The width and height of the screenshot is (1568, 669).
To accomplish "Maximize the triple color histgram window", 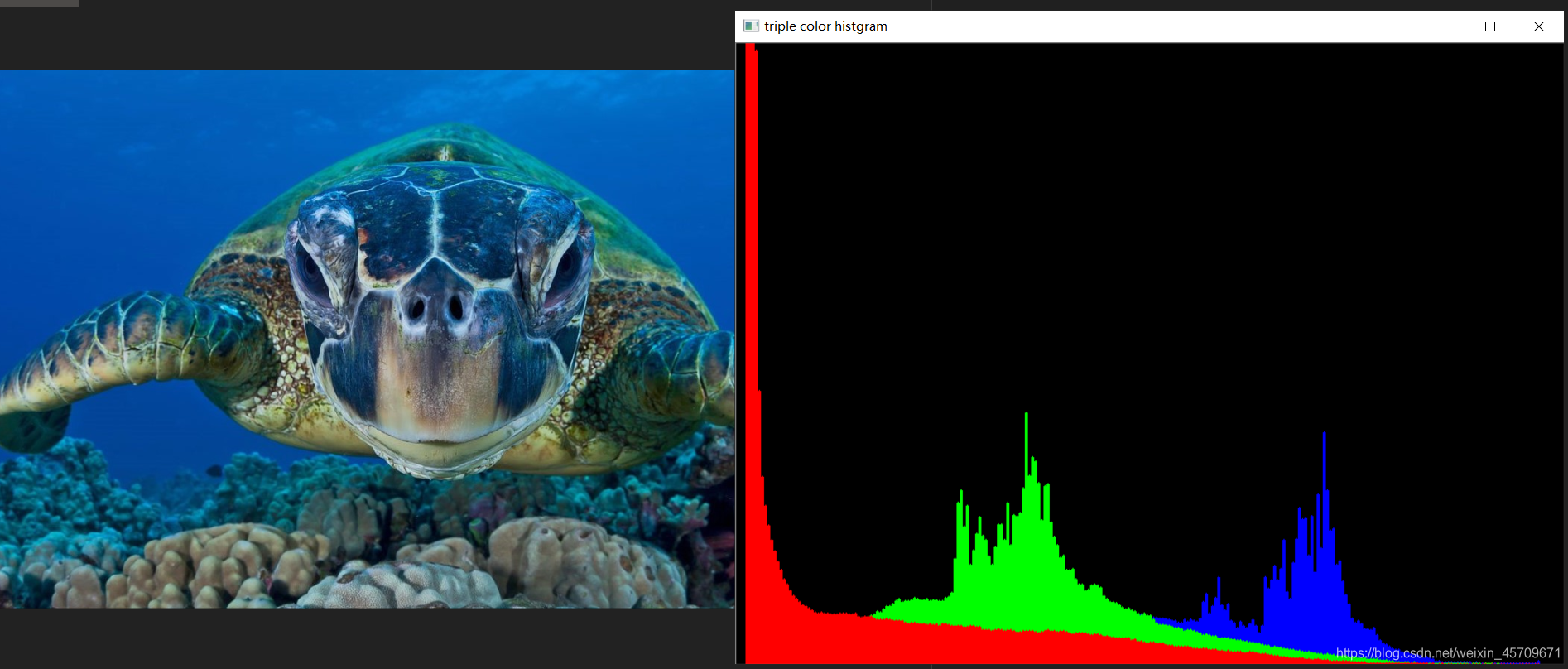I will [1490, 26].
